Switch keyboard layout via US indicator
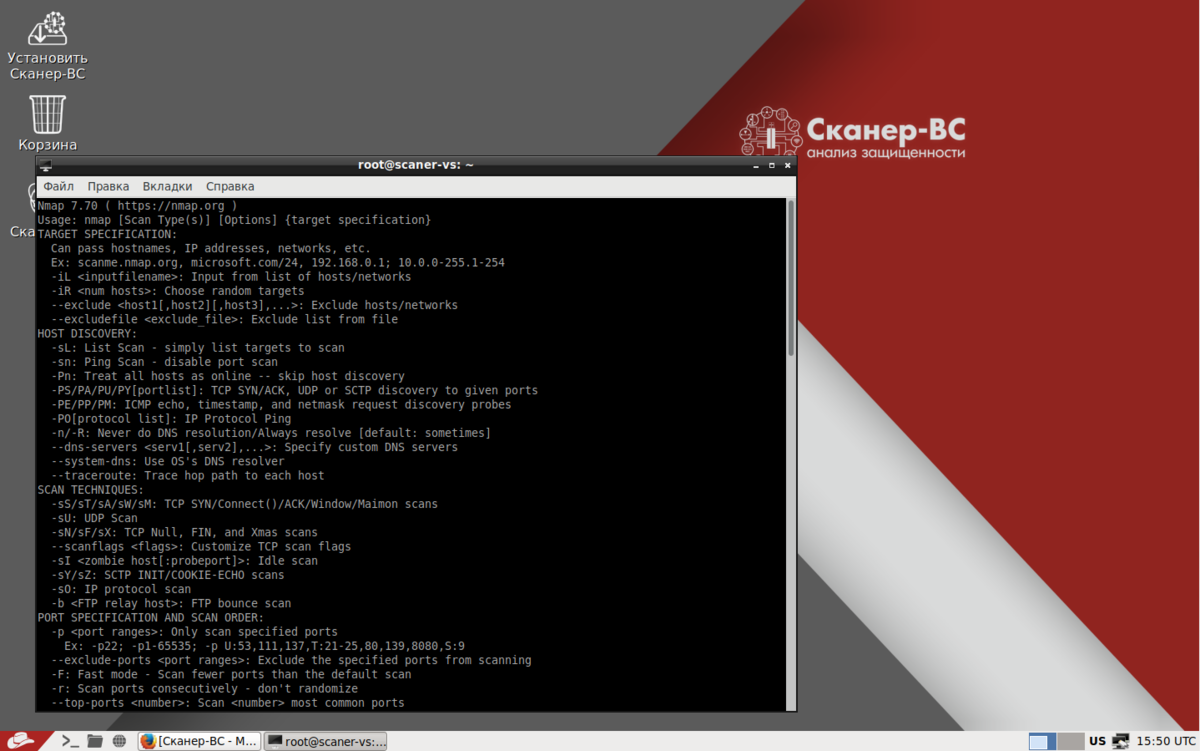1200x751 pixels. (x=1098, y=741)
